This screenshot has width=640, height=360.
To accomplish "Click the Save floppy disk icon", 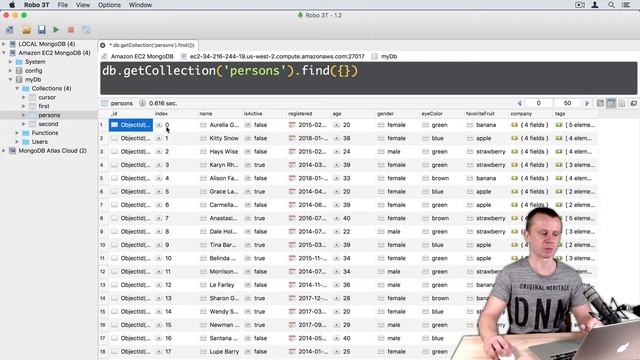I will (42, 30).
